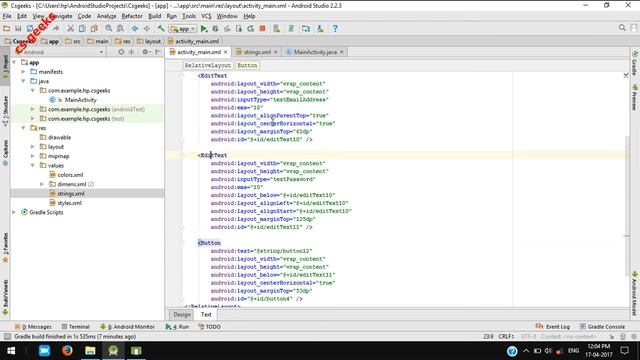Click the Help question mark icon
640x360 pixels.
coord(335,29)
